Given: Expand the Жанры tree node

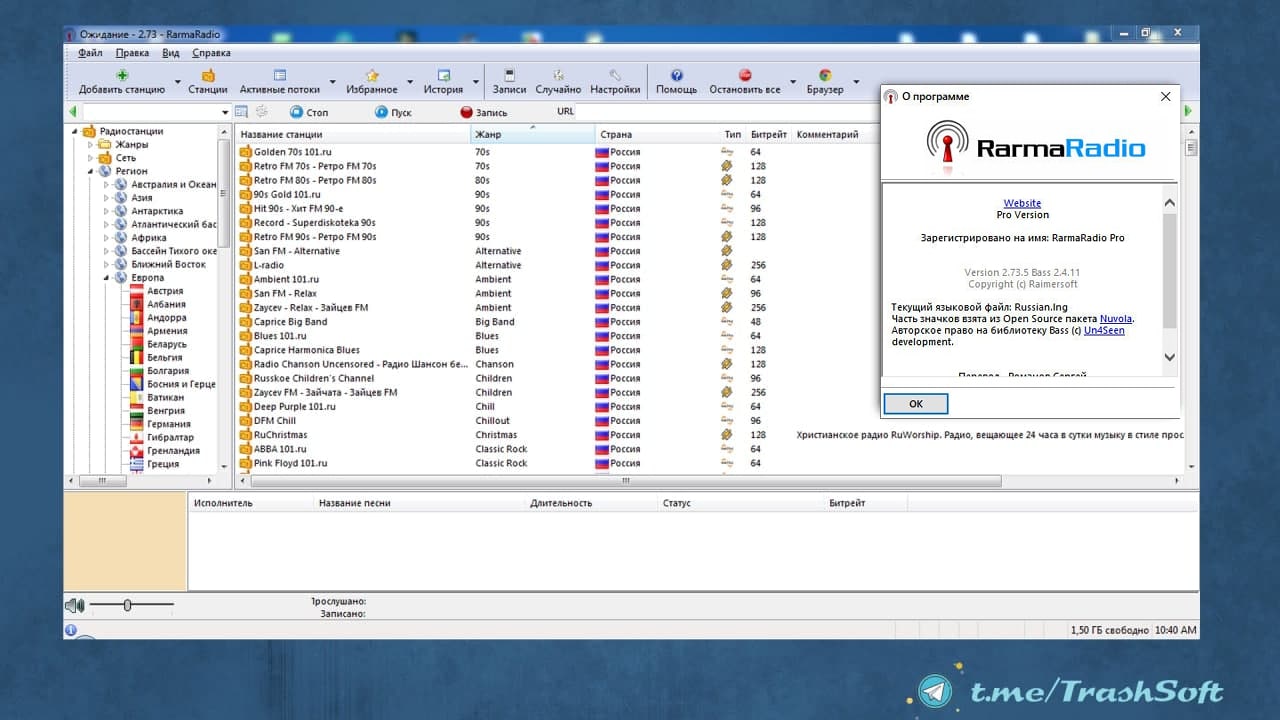Looking at the screenshot, I should pos(90,145).
